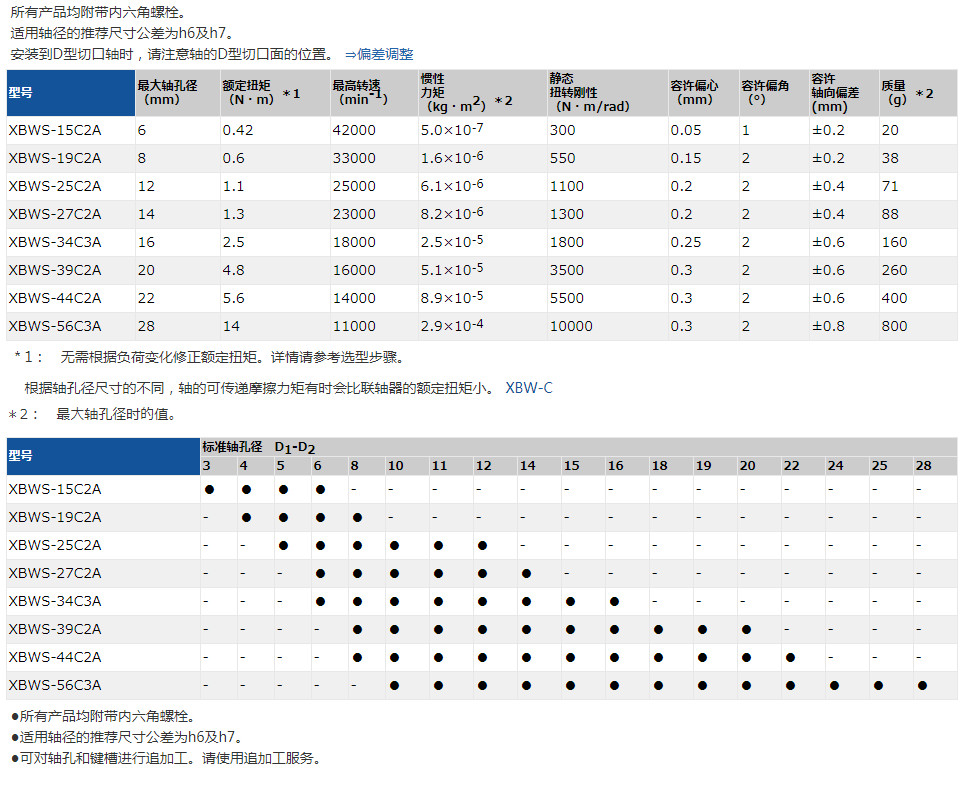Click the 1.6×10-6 inertia value
The height and width of the screenshot is (796, 964).
click(452, 158)
